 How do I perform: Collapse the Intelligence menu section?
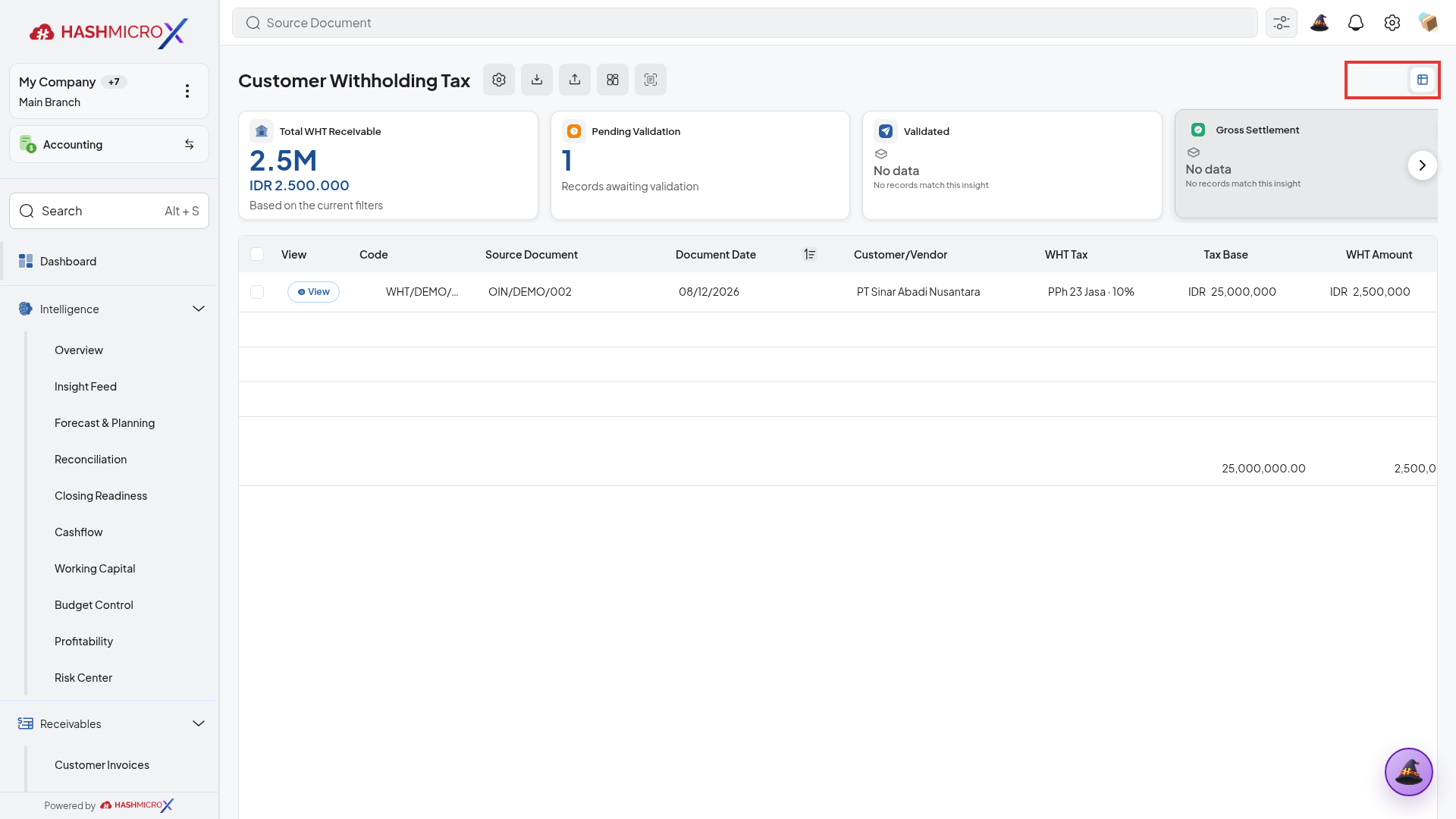click(199, 309)
